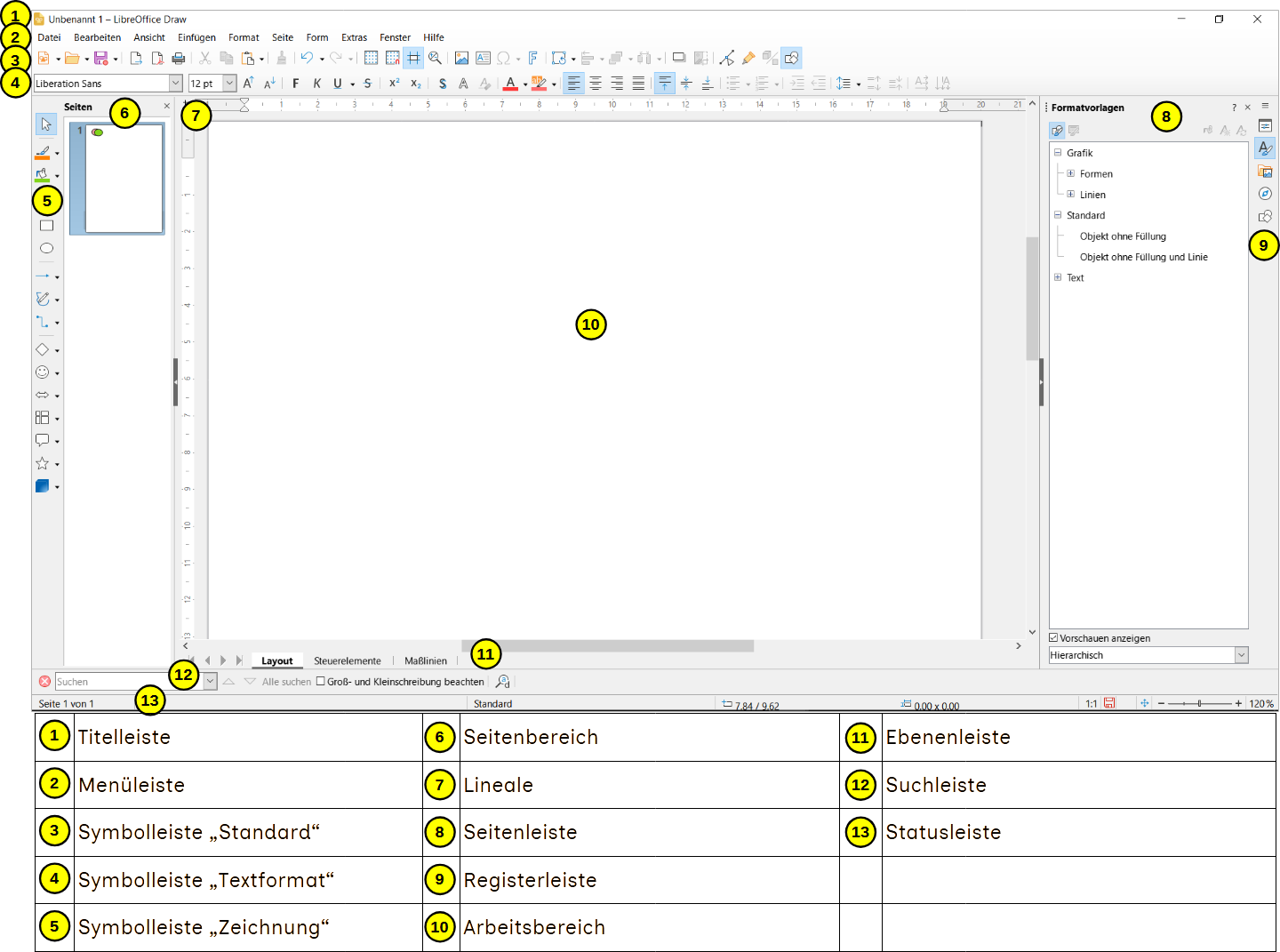The width and height of the screenshot is (1280, 952).
Task: Click the Select arrow tool
Action: click(x=46, y=124)
